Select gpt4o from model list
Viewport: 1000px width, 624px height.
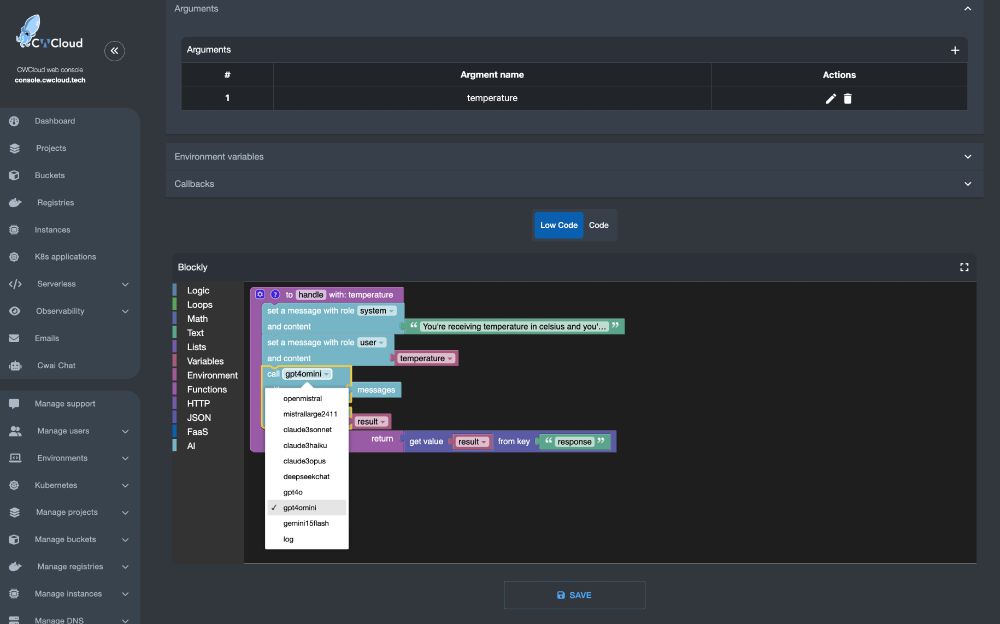coord(307,493)
